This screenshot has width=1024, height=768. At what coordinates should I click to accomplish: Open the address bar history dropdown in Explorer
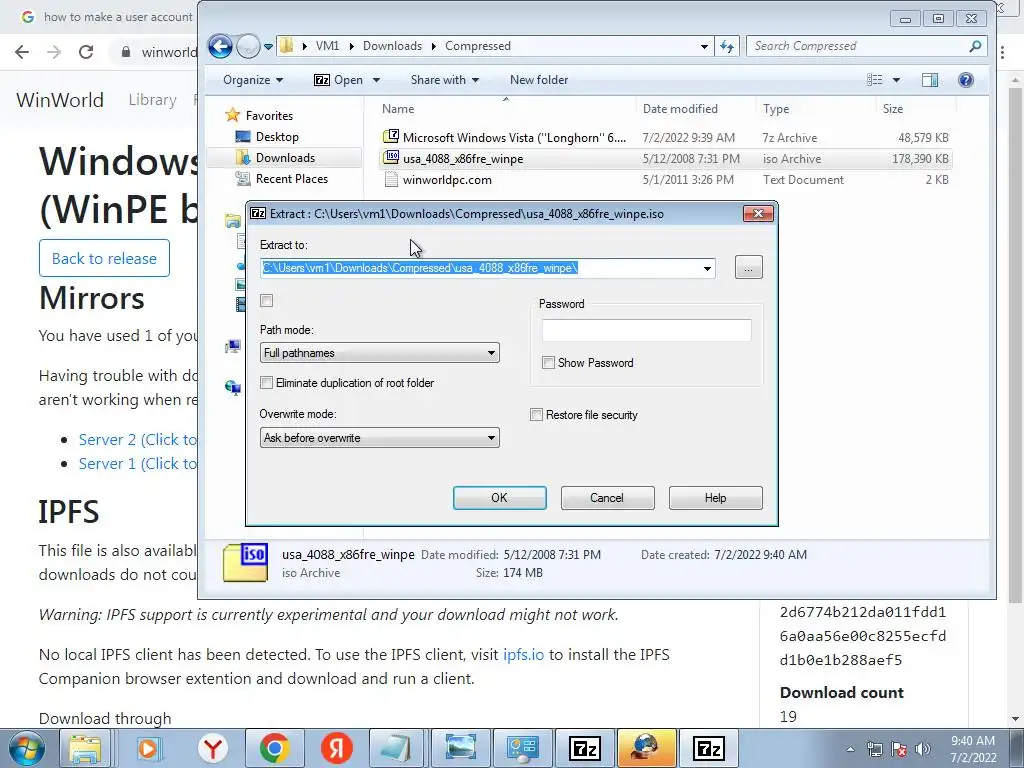[704, 46]
